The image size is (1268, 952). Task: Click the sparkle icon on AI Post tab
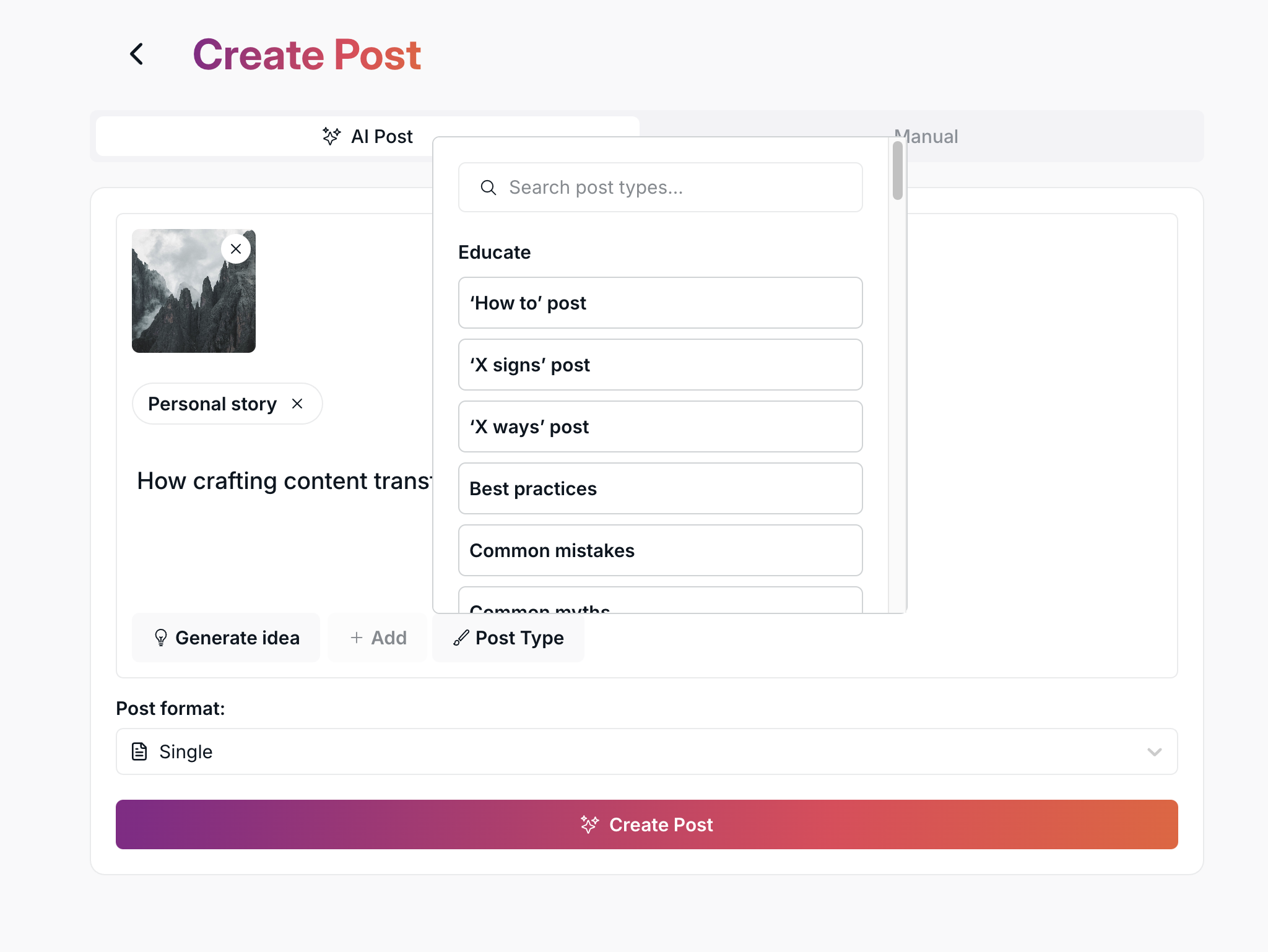(331, 136)
